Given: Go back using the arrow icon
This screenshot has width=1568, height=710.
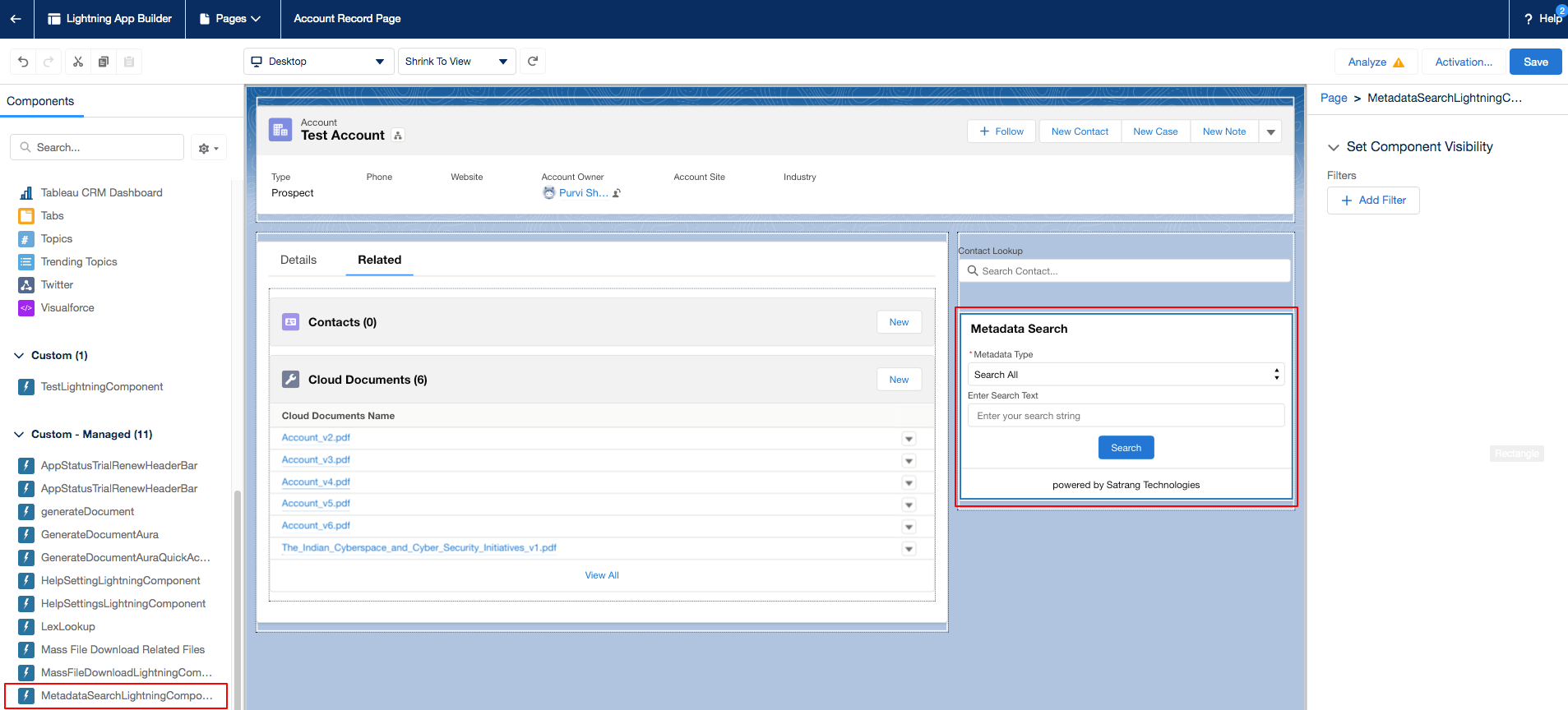Looking at the screenshot, I should pos(16,19).
